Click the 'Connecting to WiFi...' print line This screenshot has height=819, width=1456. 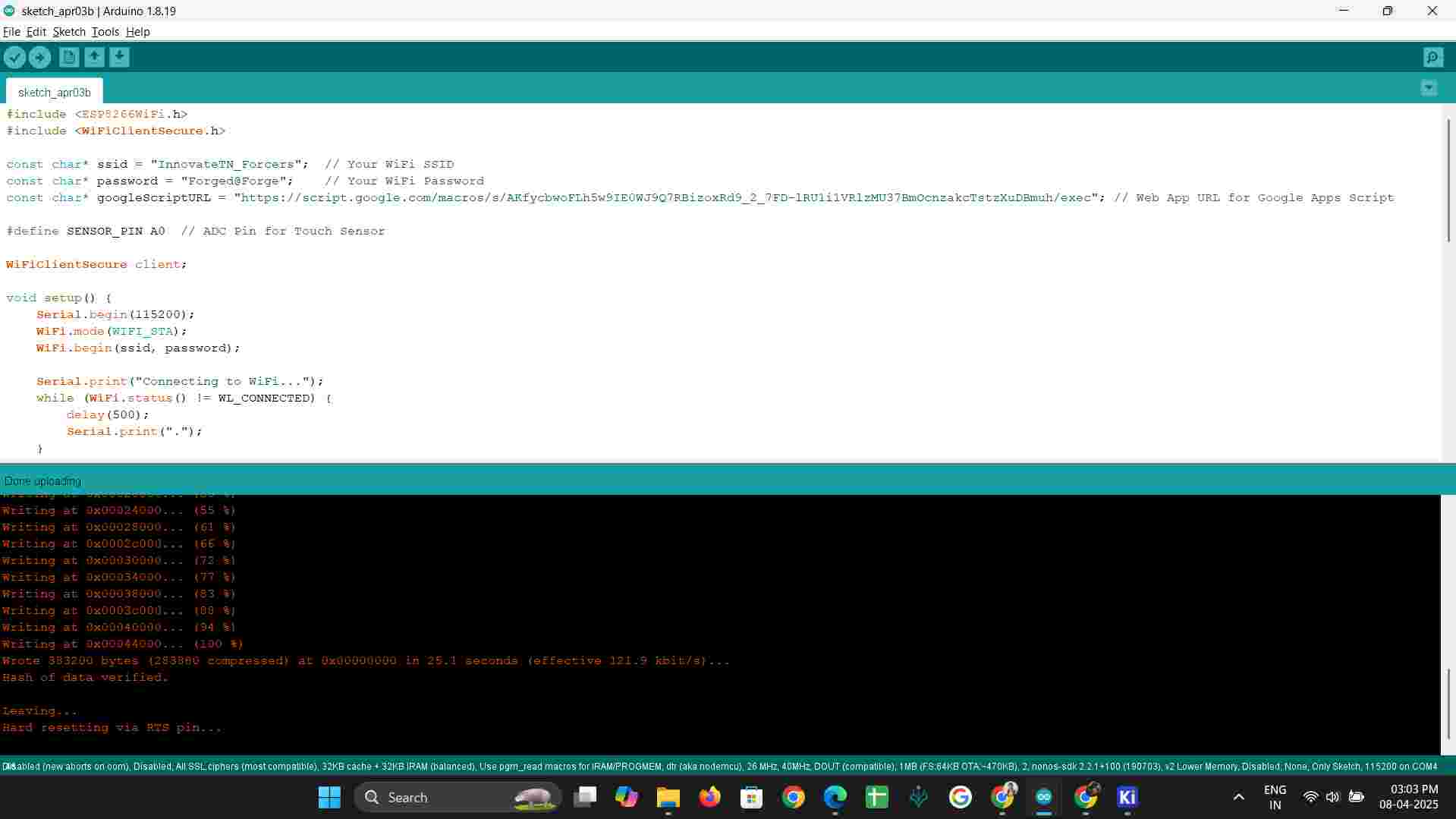[x=180, y=381]
